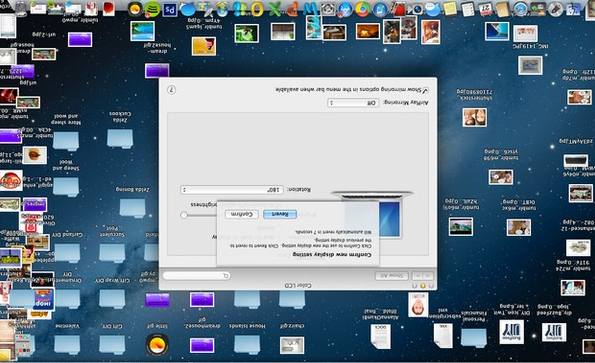Launch Google Chrome from the Dock

click(x=362, y=9)
